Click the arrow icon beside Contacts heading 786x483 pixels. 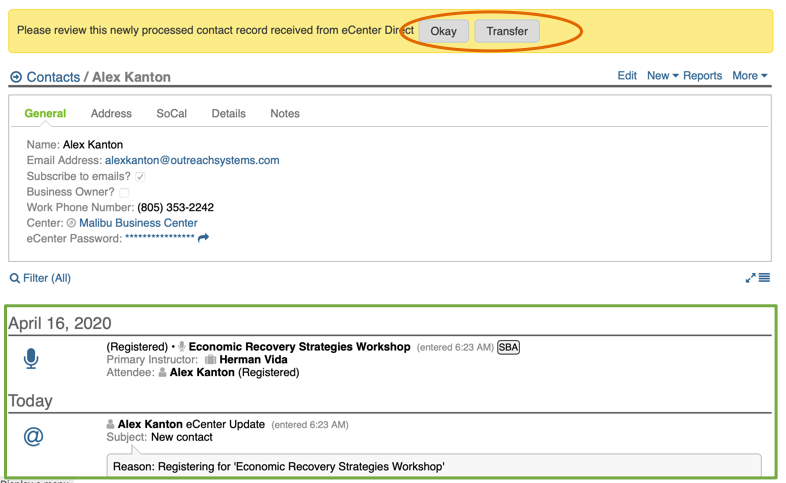16,77
